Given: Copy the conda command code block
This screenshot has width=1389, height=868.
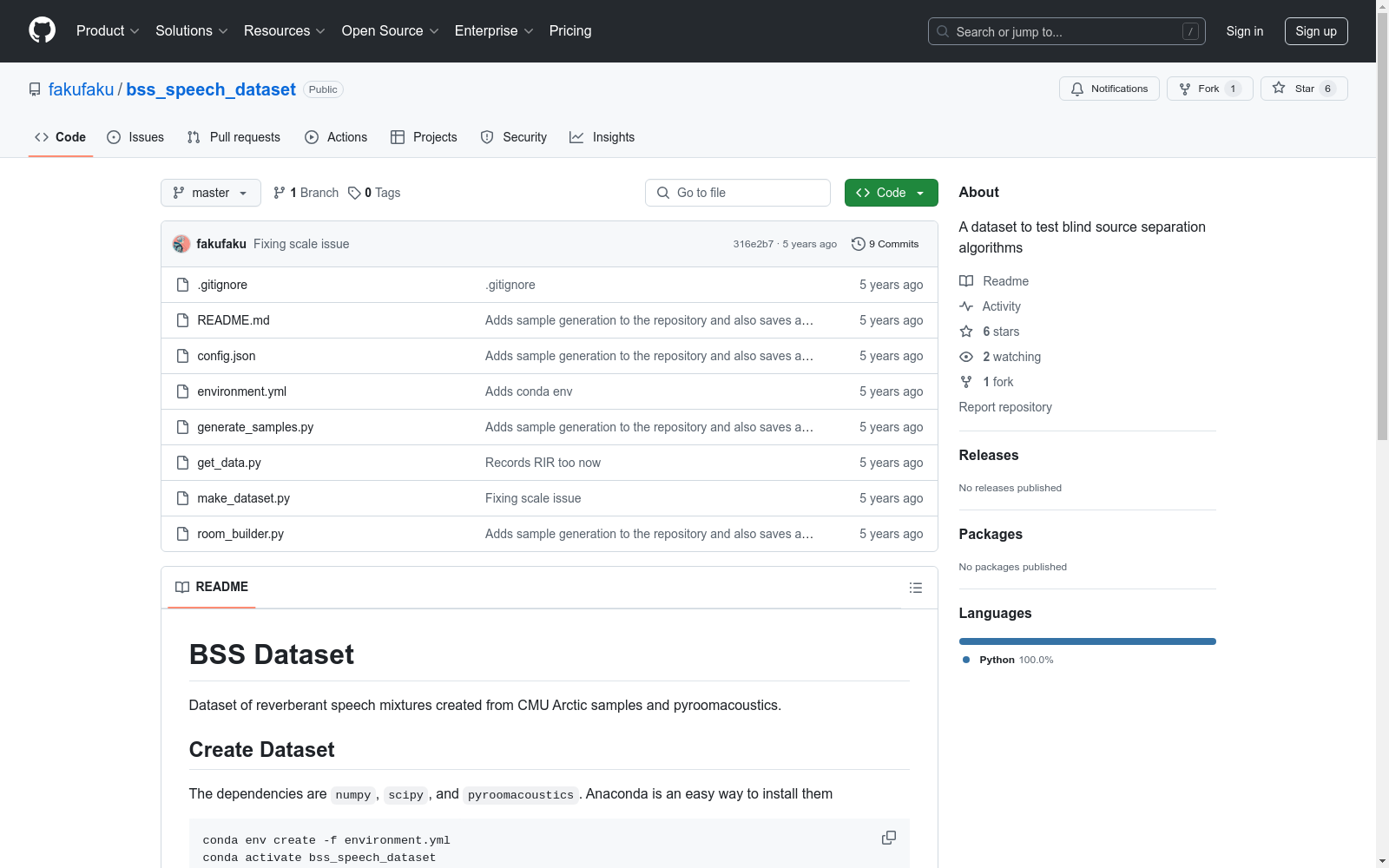Looking at the screenshot, I should point(888,838).
